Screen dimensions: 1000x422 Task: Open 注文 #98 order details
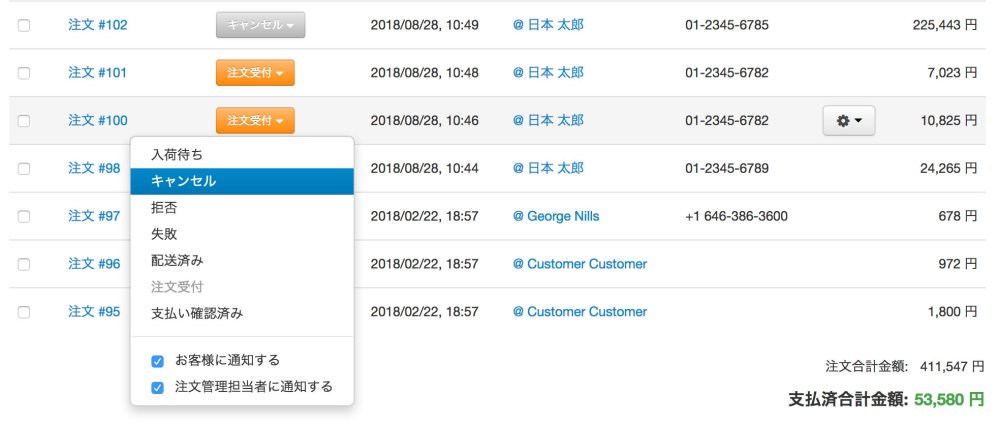click(94, 168)
